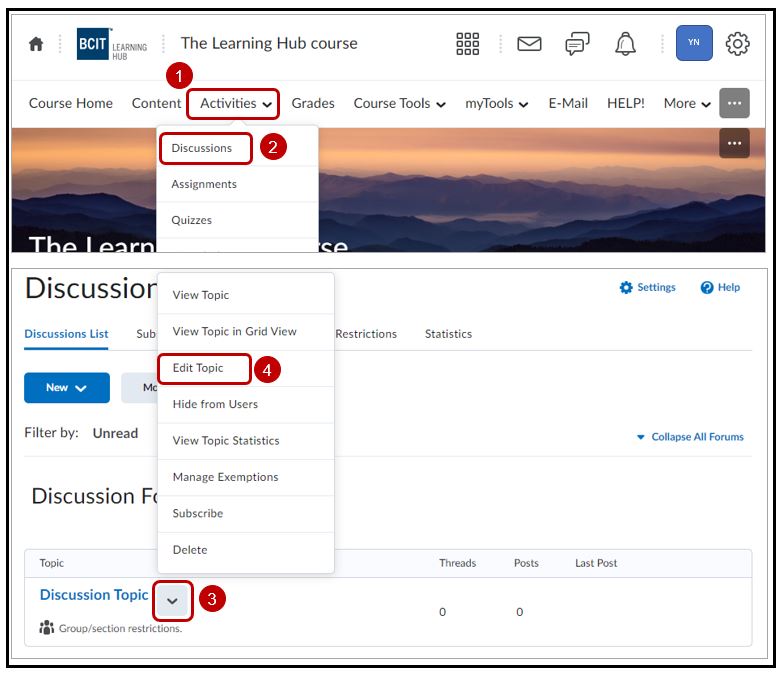Viewport: 784px width, 673px height.
Task: Click the banner options ellipsis button
Action: tap(734, 143)
